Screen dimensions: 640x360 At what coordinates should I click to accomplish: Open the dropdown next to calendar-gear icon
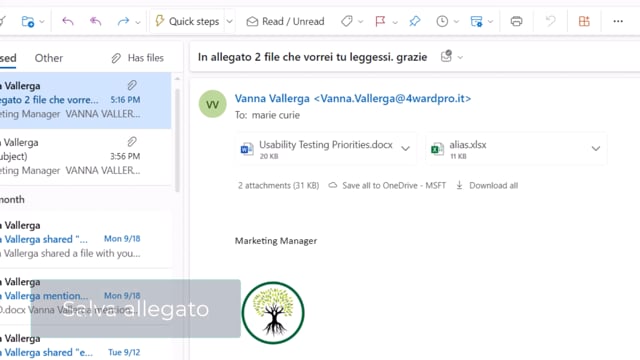(491, 22)
